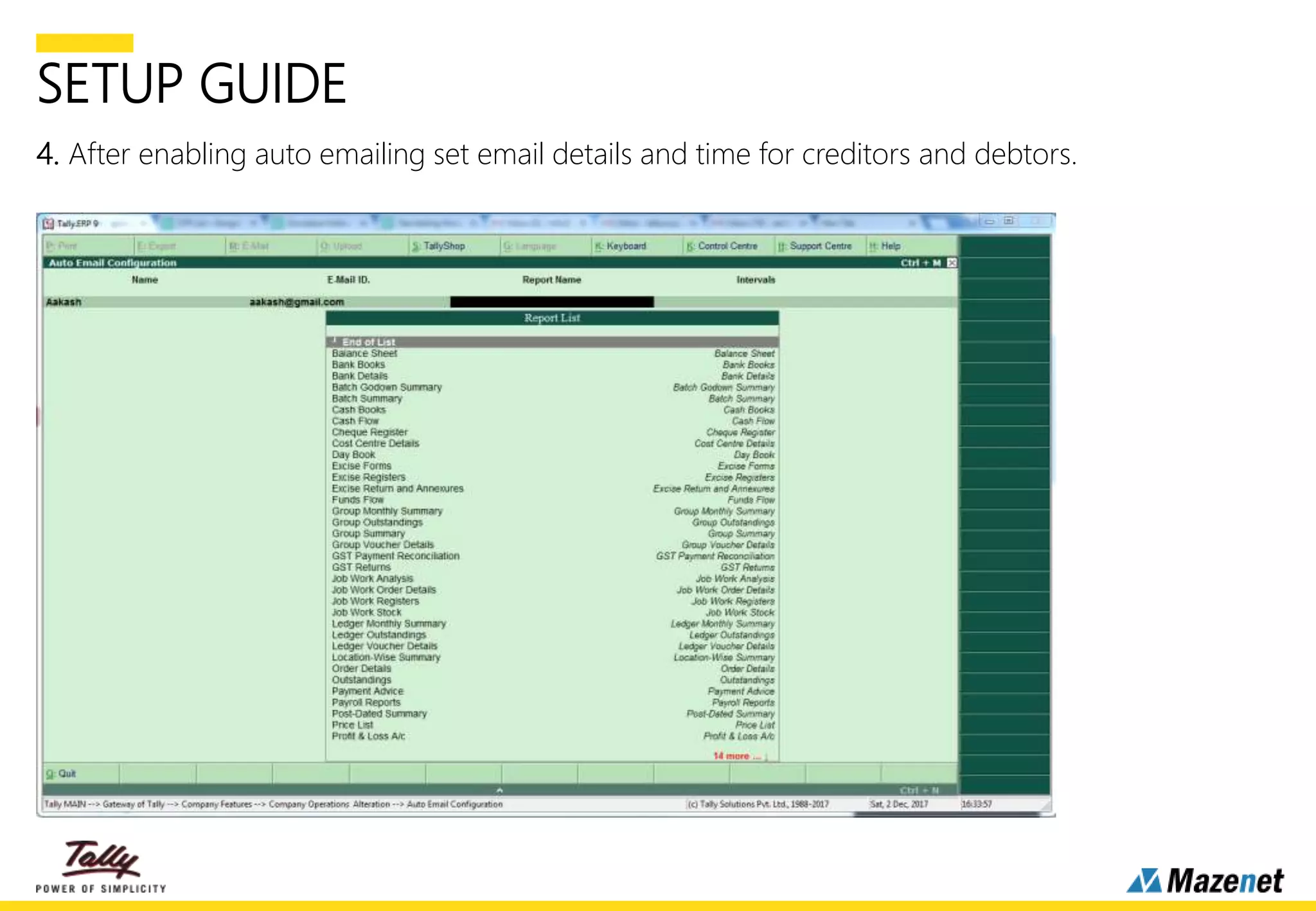1316x911 pixels.
Task: Select Cash Flow report
Action: 552,421
